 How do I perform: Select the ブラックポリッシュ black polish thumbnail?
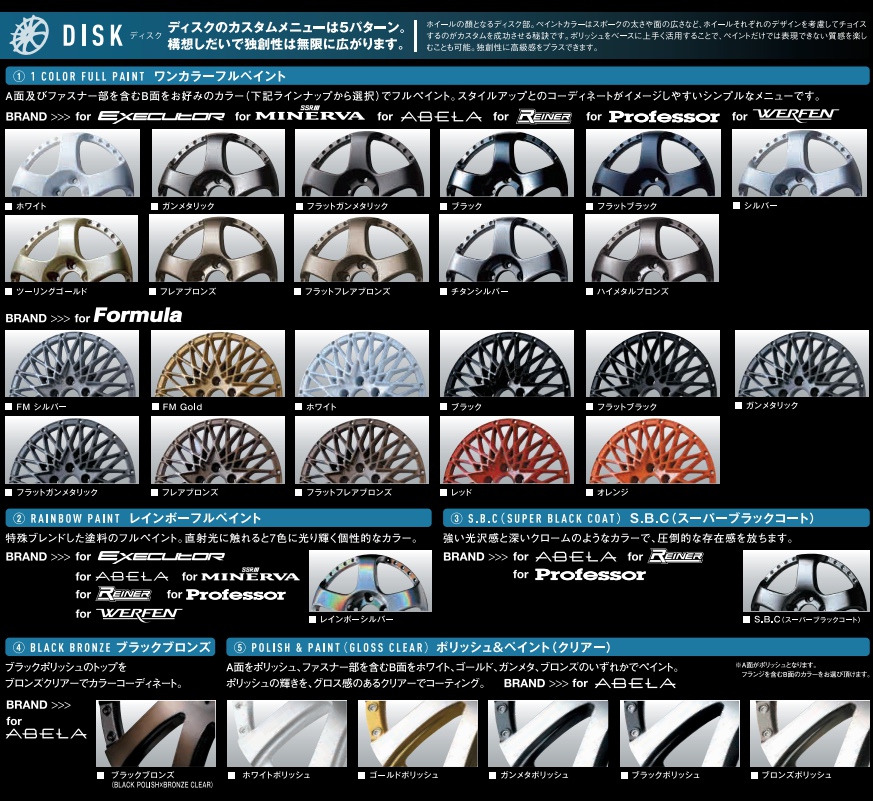(680, 733)
